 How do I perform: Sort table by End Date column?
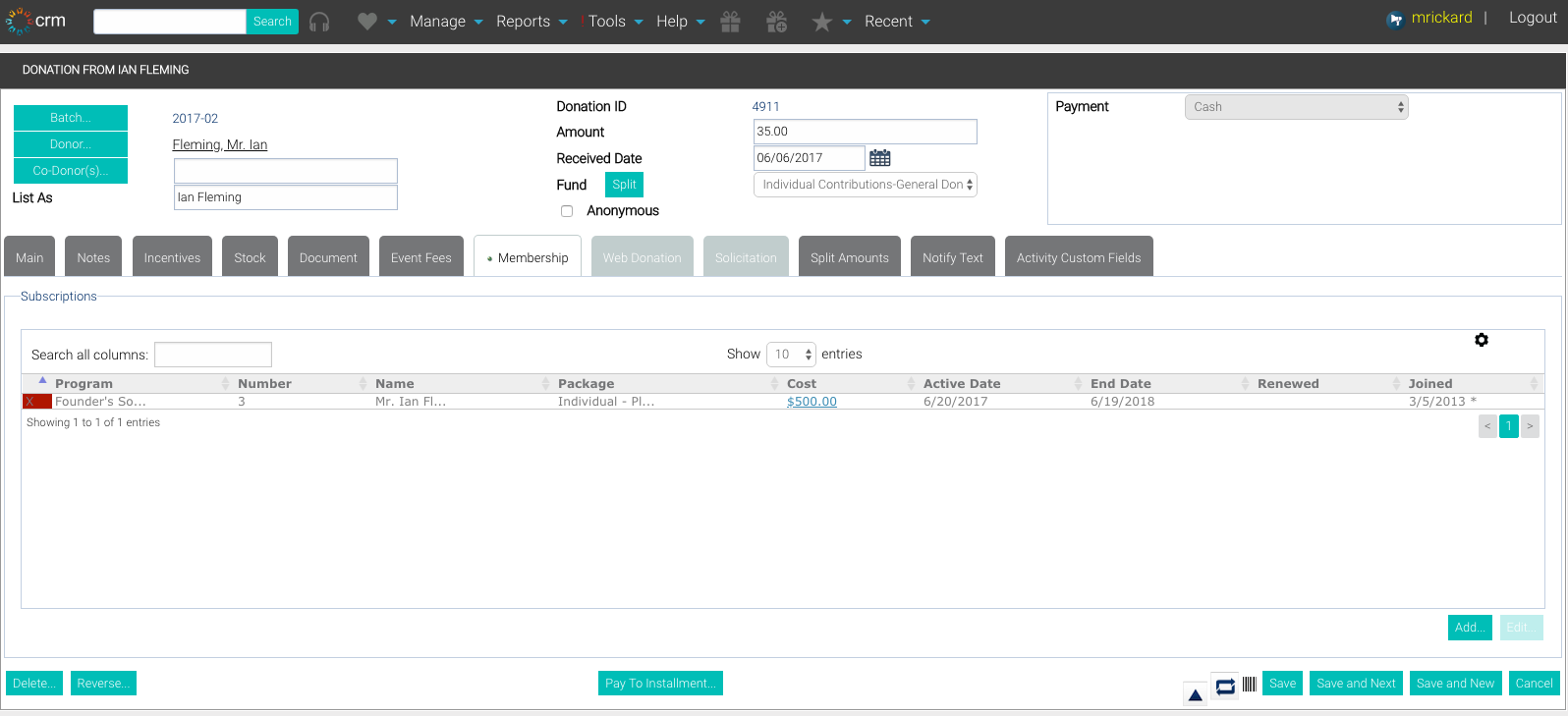(x=1121, y=384)
